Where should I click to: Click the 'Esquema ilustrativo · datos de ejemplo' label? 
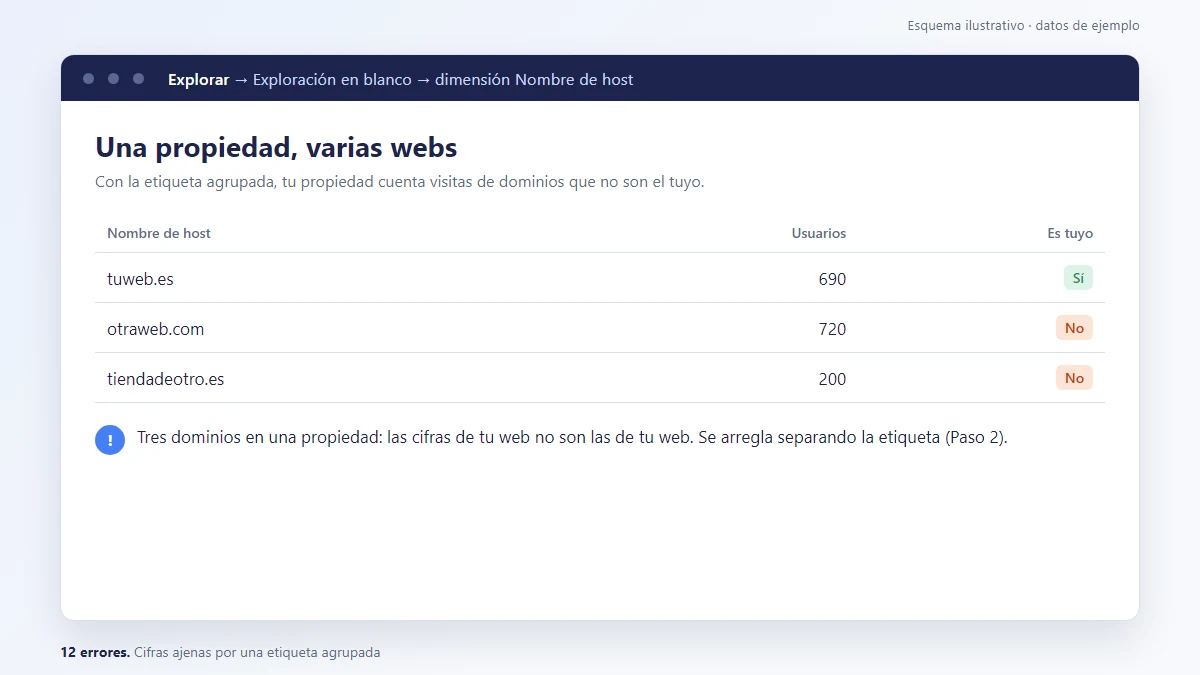(x=1023, y=26)
